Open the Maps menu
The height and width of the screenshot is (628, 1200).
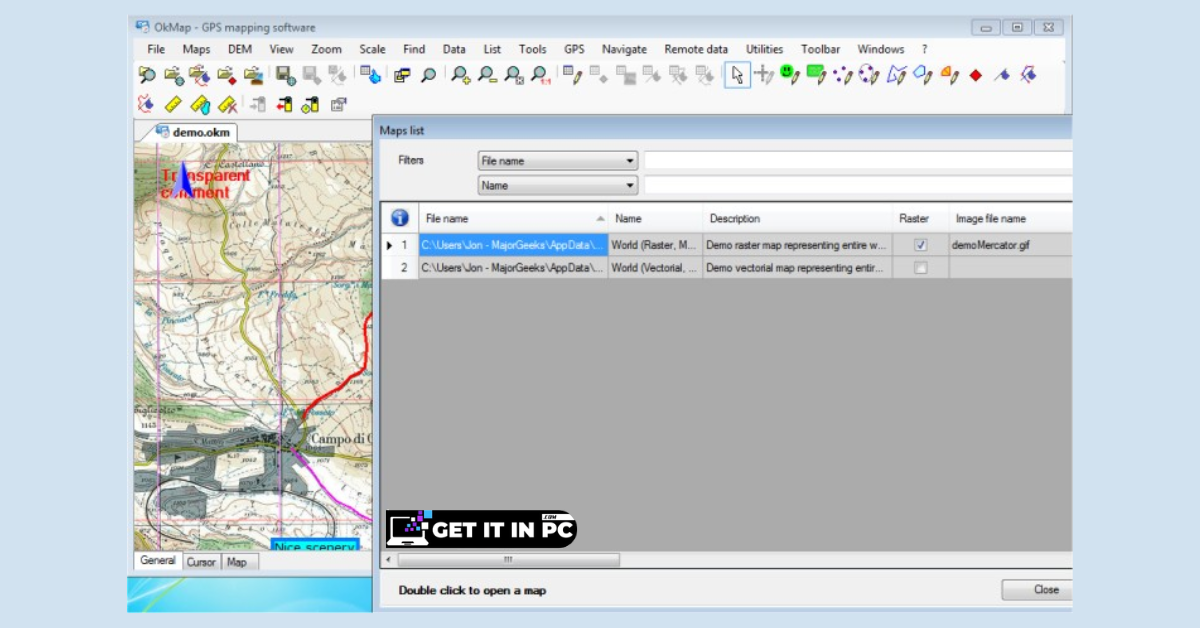click(196, 49)
